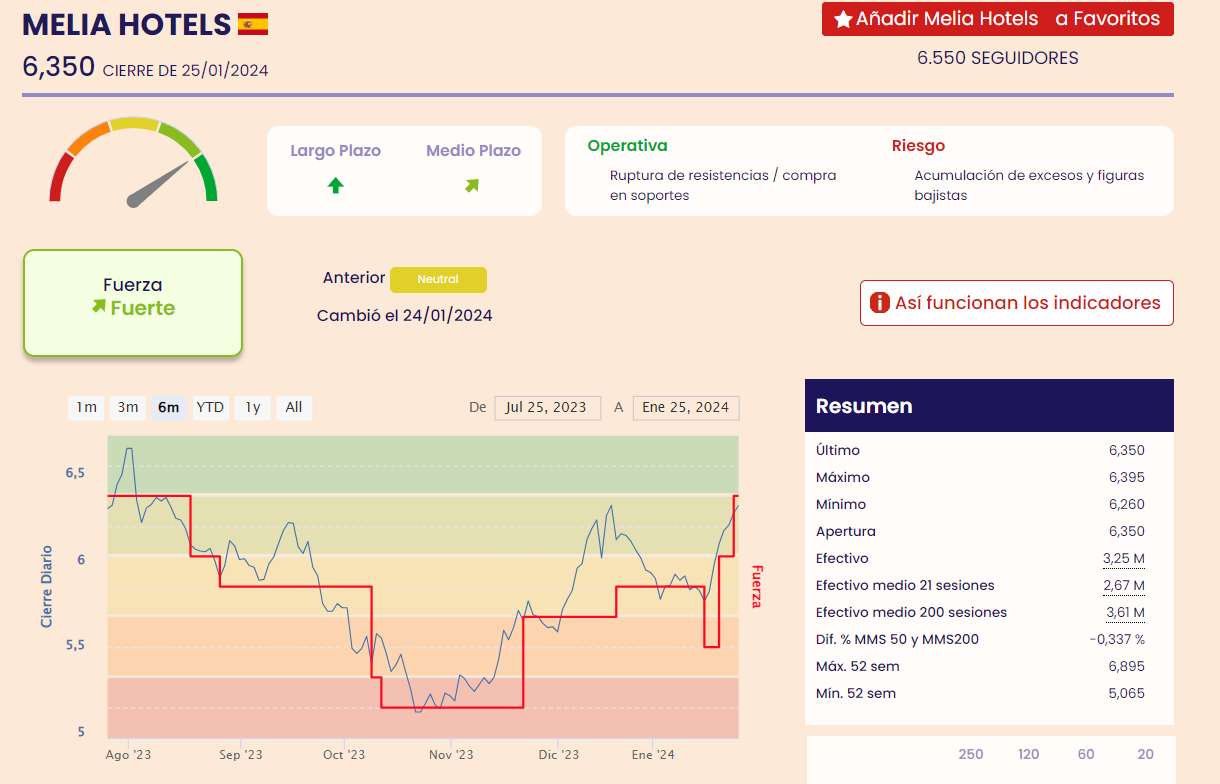Click the Riesgo heading
The image size is (1220, 784).
tap(918, 146)
